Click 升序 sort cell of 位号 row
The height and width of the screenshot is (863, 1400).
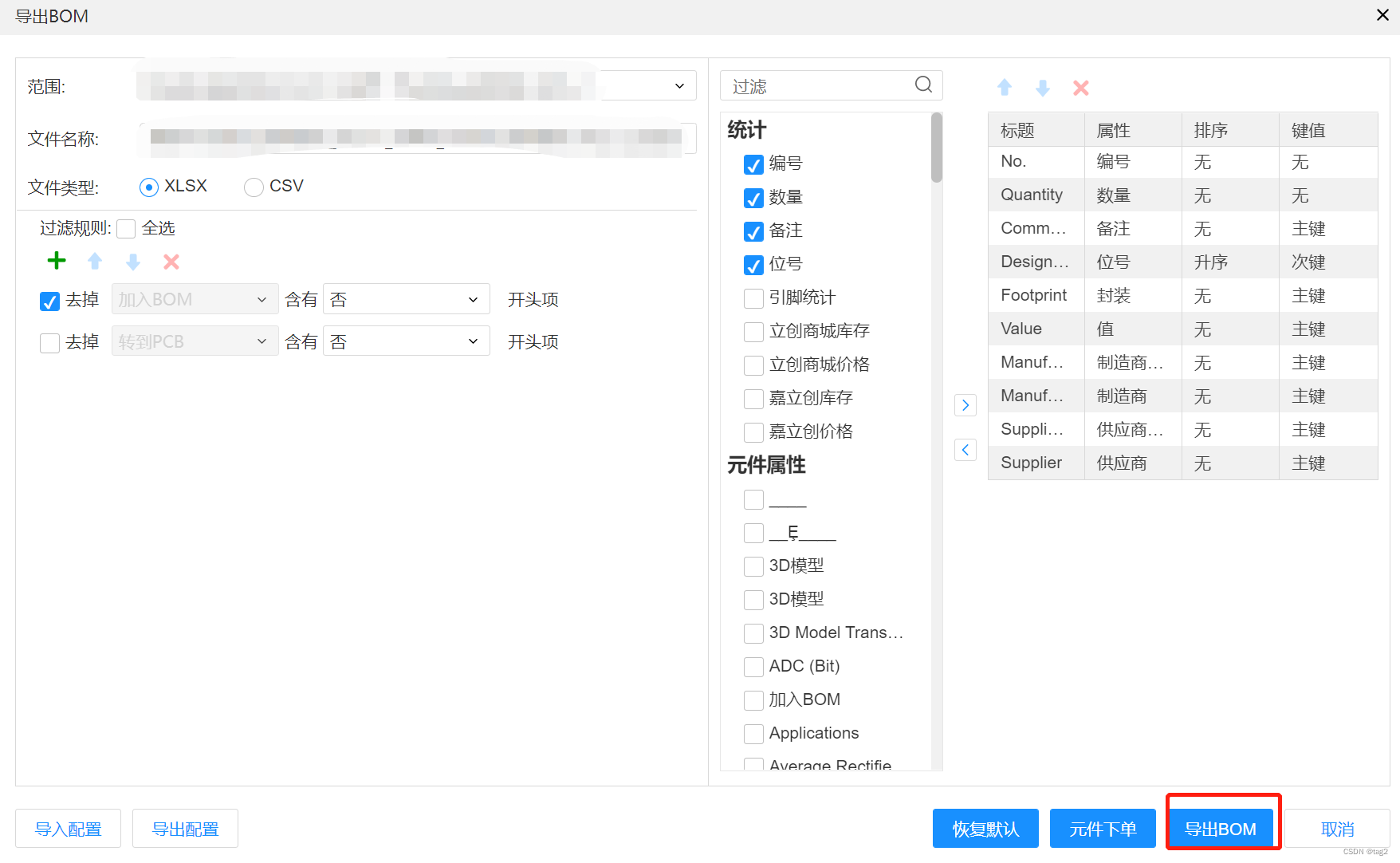click(x=1230, y=262)
